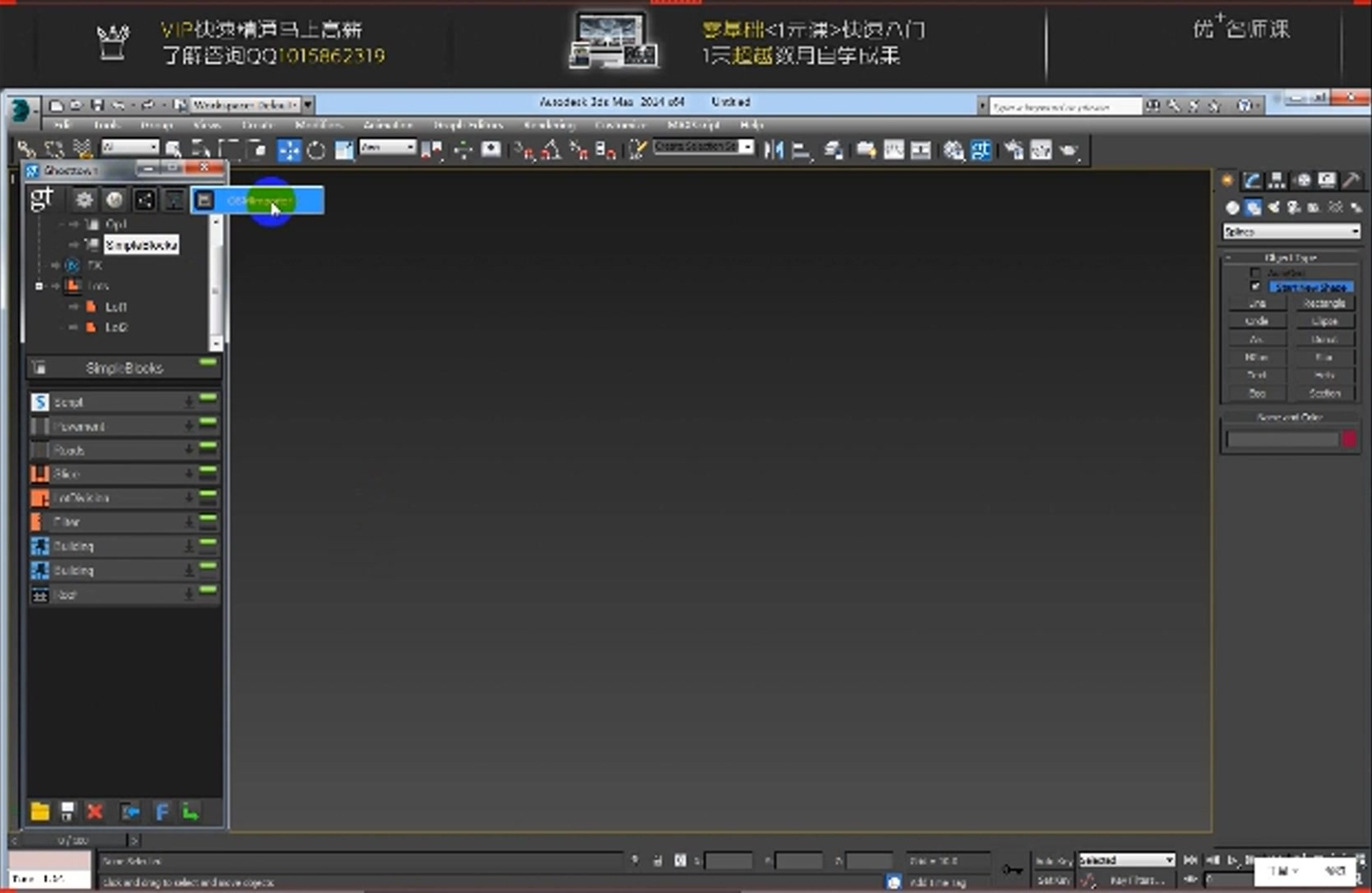Toggle the SimpleBlocks header green switch

207,362
